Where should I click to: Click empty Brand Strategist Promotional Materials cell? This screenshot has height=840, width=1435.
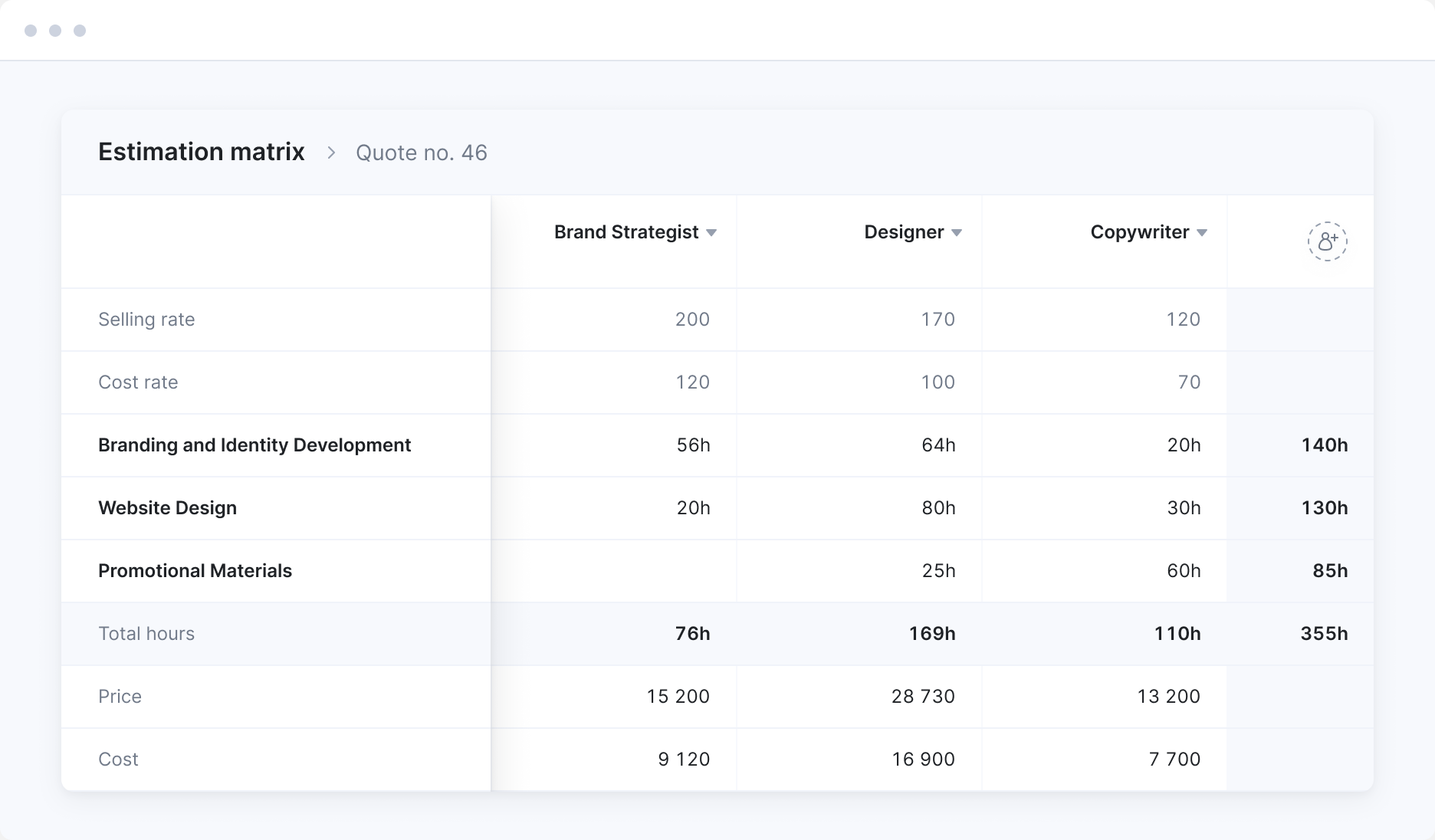pyautogui.click(x=613, y=571)
